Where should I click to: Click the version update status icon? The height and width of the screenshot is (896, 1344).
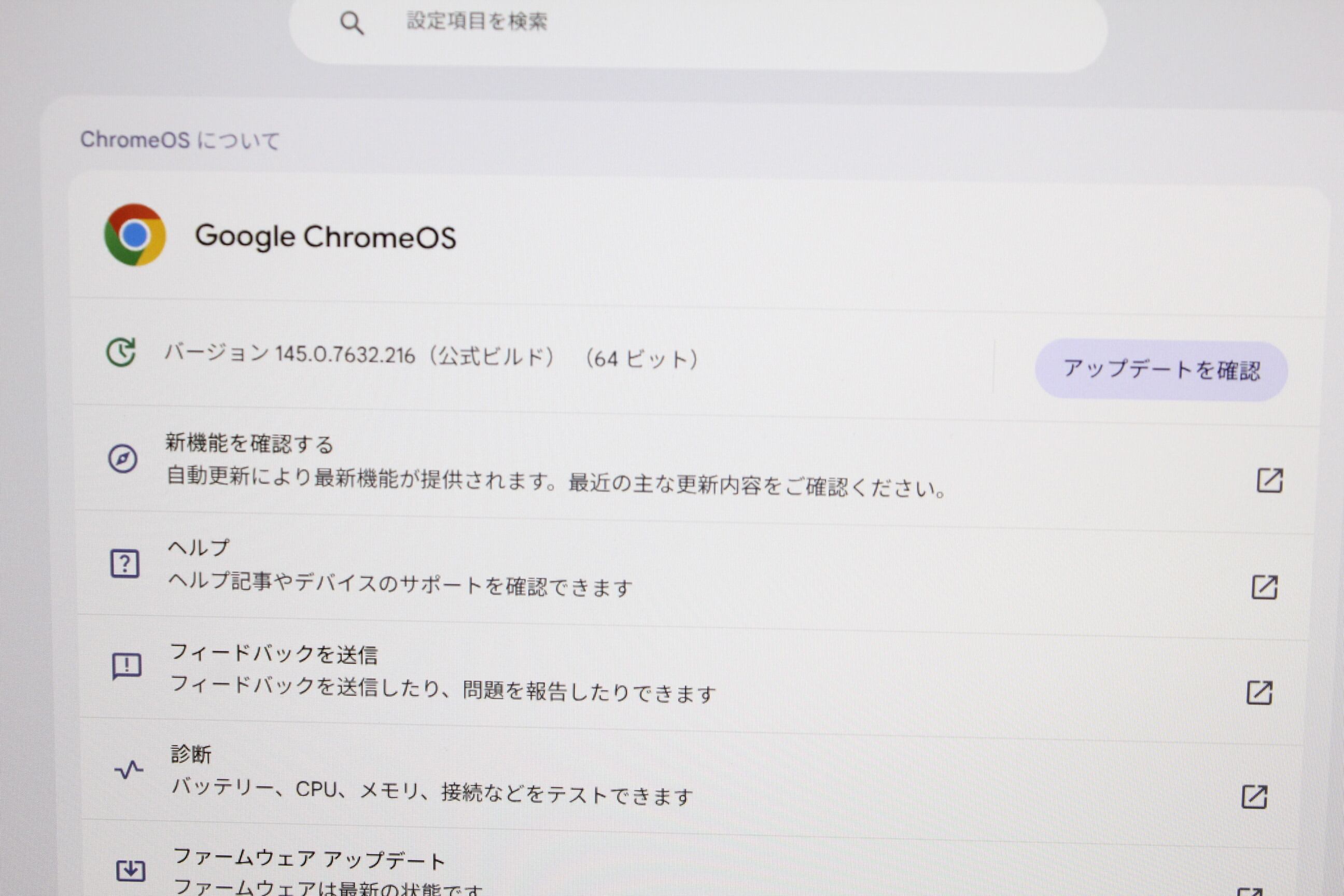(x=121, y=352)
